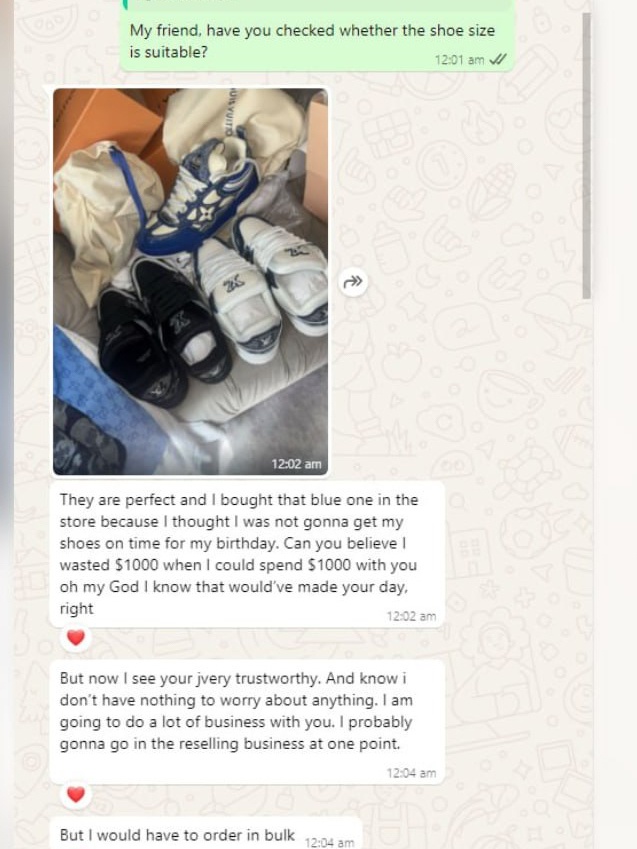The height and width of the screenshot is (849, 637).
Task: Click the 12:01 am timestamp on sent message
Action: click(x=459, y=60)
